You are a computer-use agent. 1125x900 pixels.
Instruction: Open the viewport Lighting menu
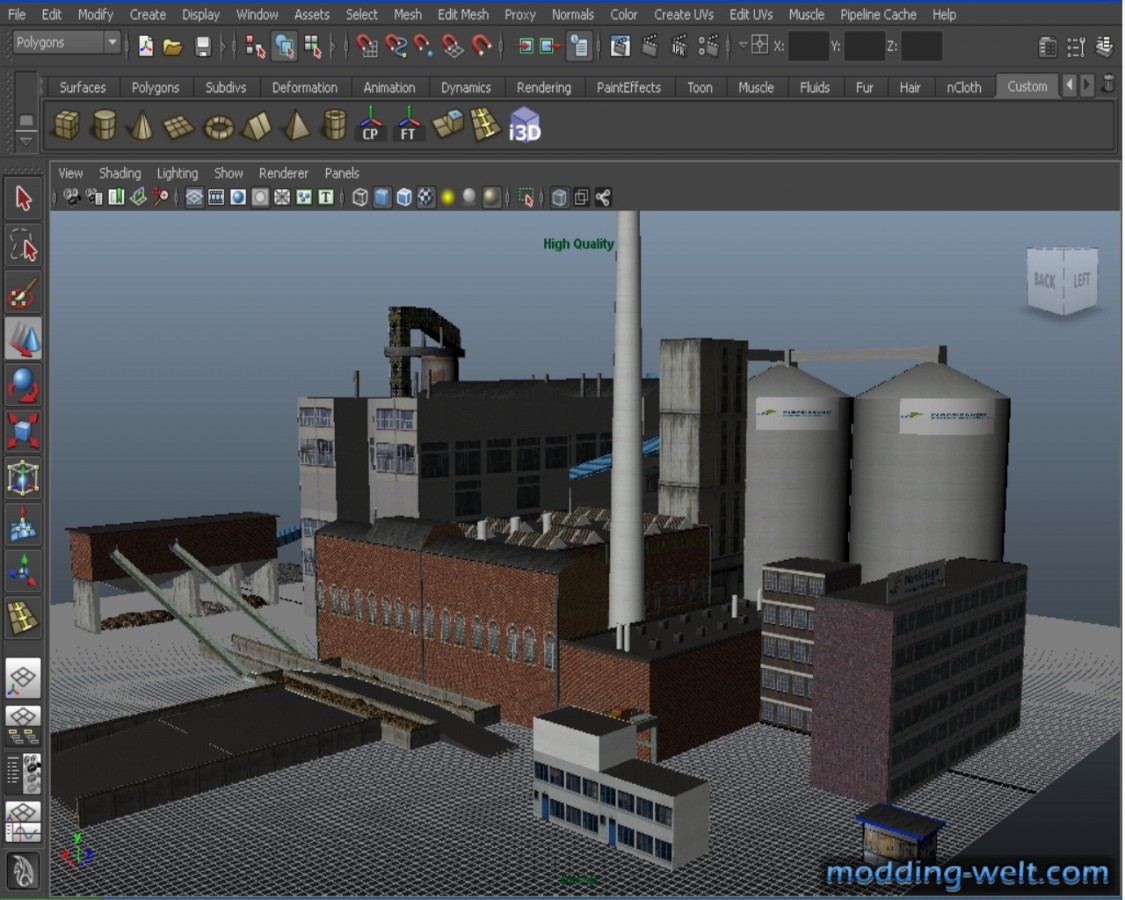(177, 173)
